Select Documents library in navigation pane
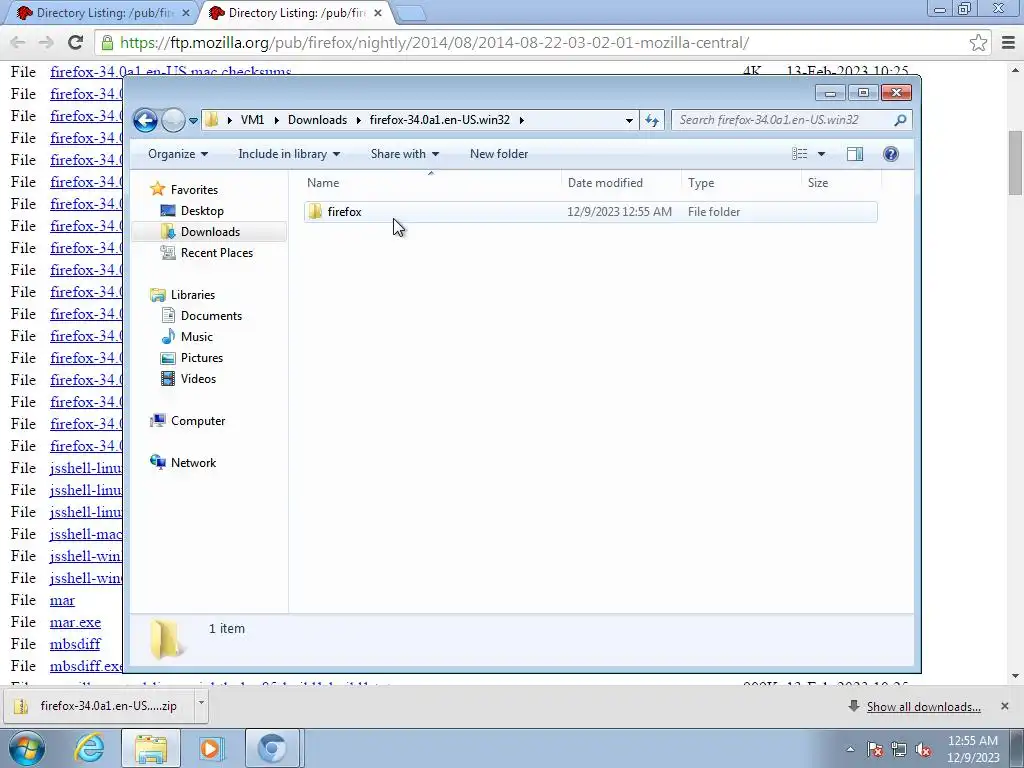This screenshot has width=1024, height=768. [x=211, y=316]
